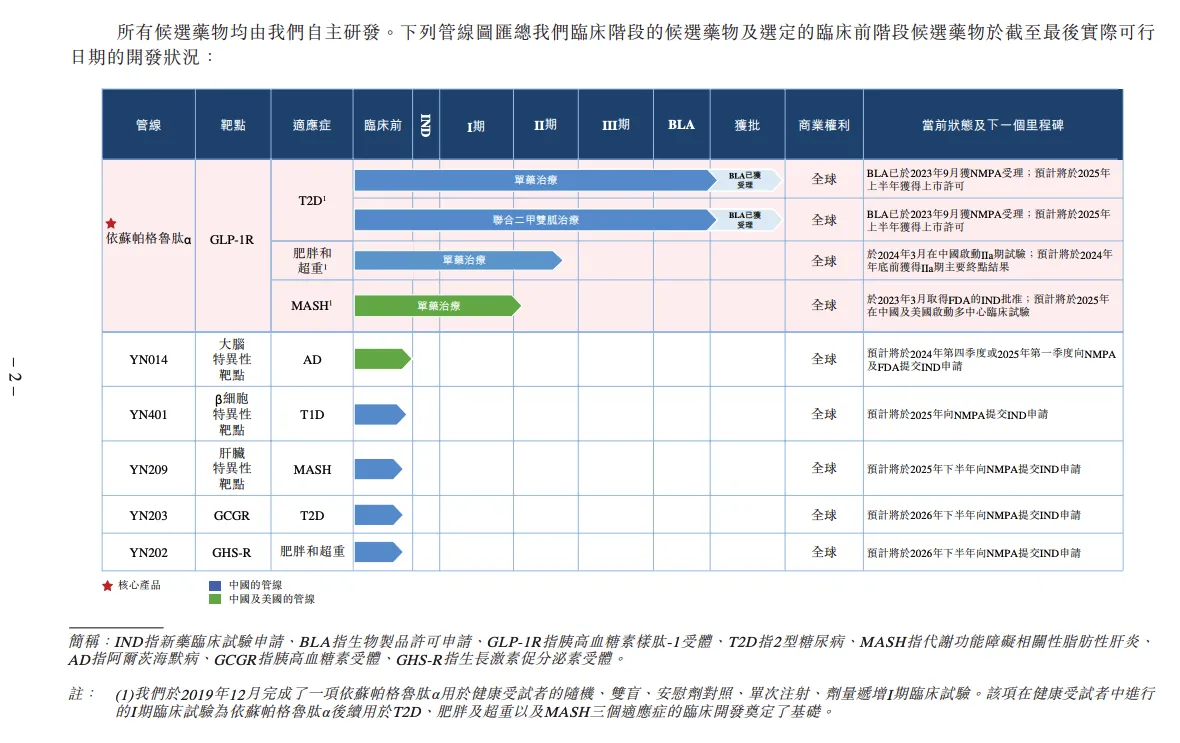Screen dimensions: 1180x743
Task: Click the red star in the 核心產品 legend
Action: coord(108,585)
